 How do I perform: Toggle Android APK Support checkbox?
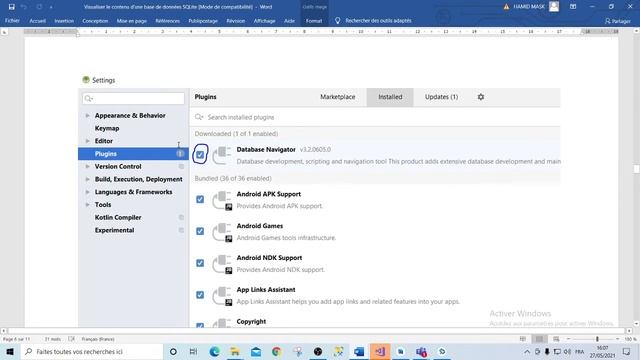[x=200, y=199]
